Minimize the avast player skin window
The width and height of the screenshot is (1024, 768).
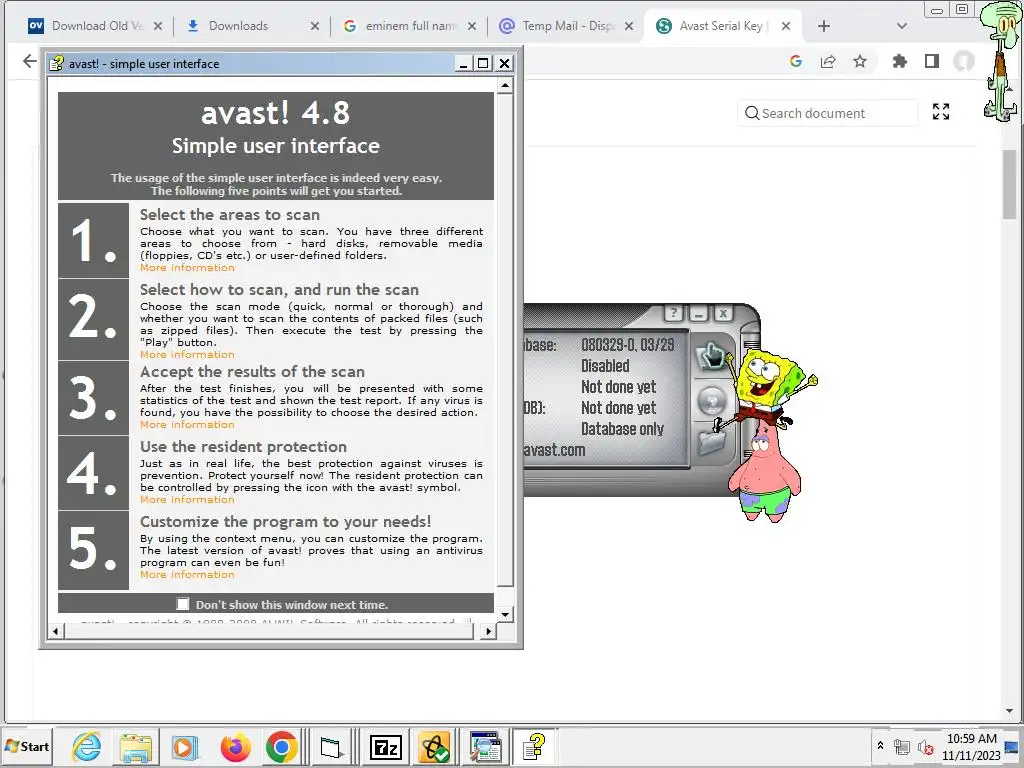coord(699,313)
